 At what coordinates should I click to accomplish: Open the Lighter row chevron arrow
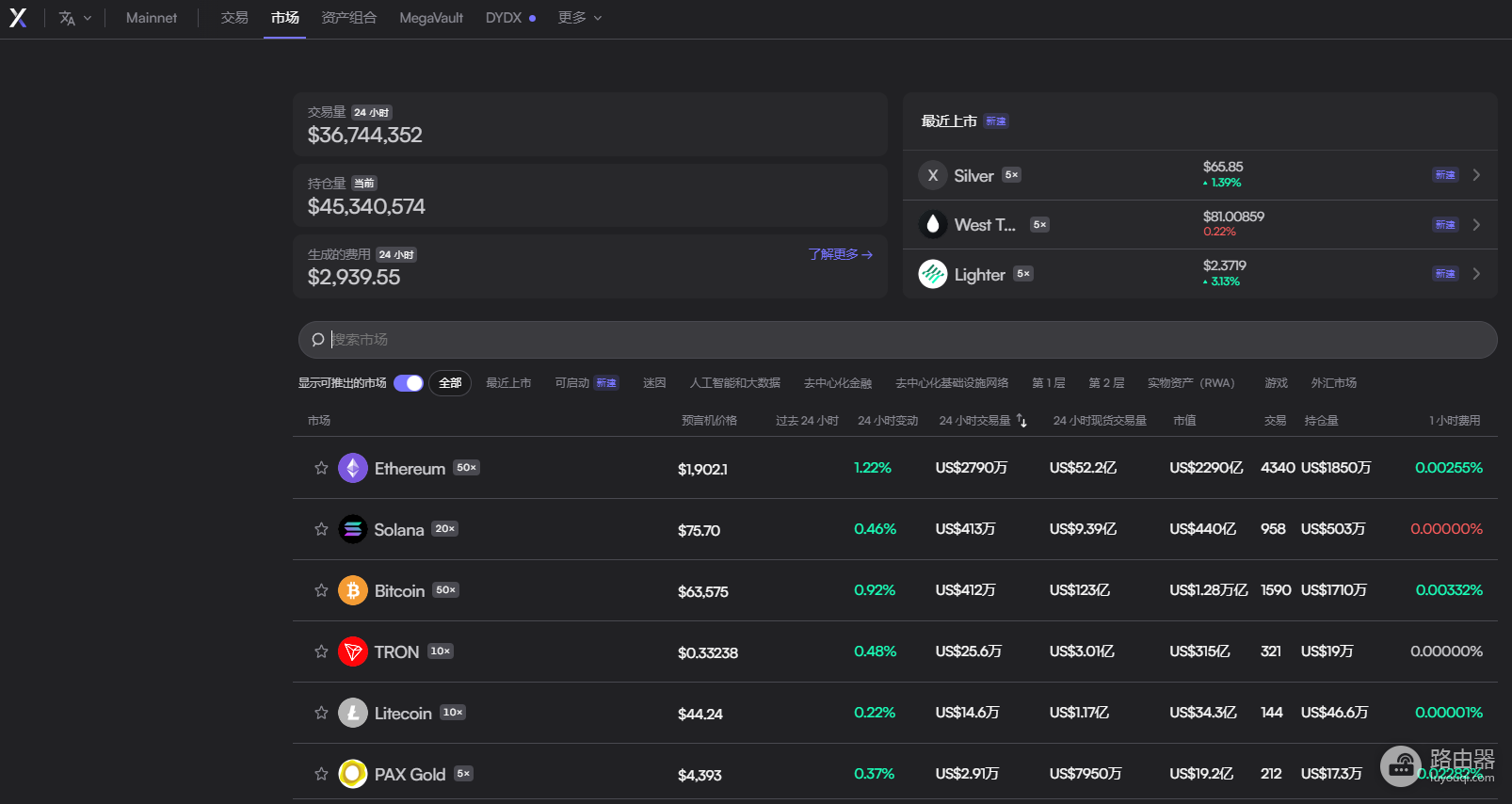[x=1476, y=274]
